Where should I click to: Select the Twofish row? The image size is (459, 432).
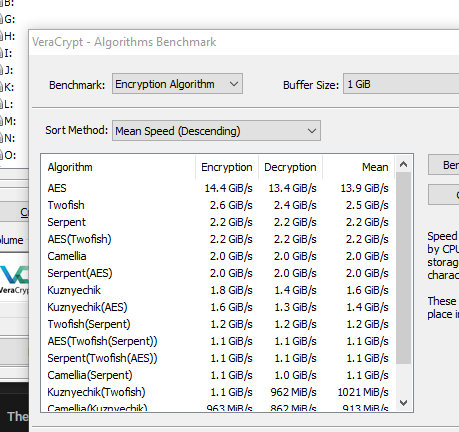[x=218, y=205]
